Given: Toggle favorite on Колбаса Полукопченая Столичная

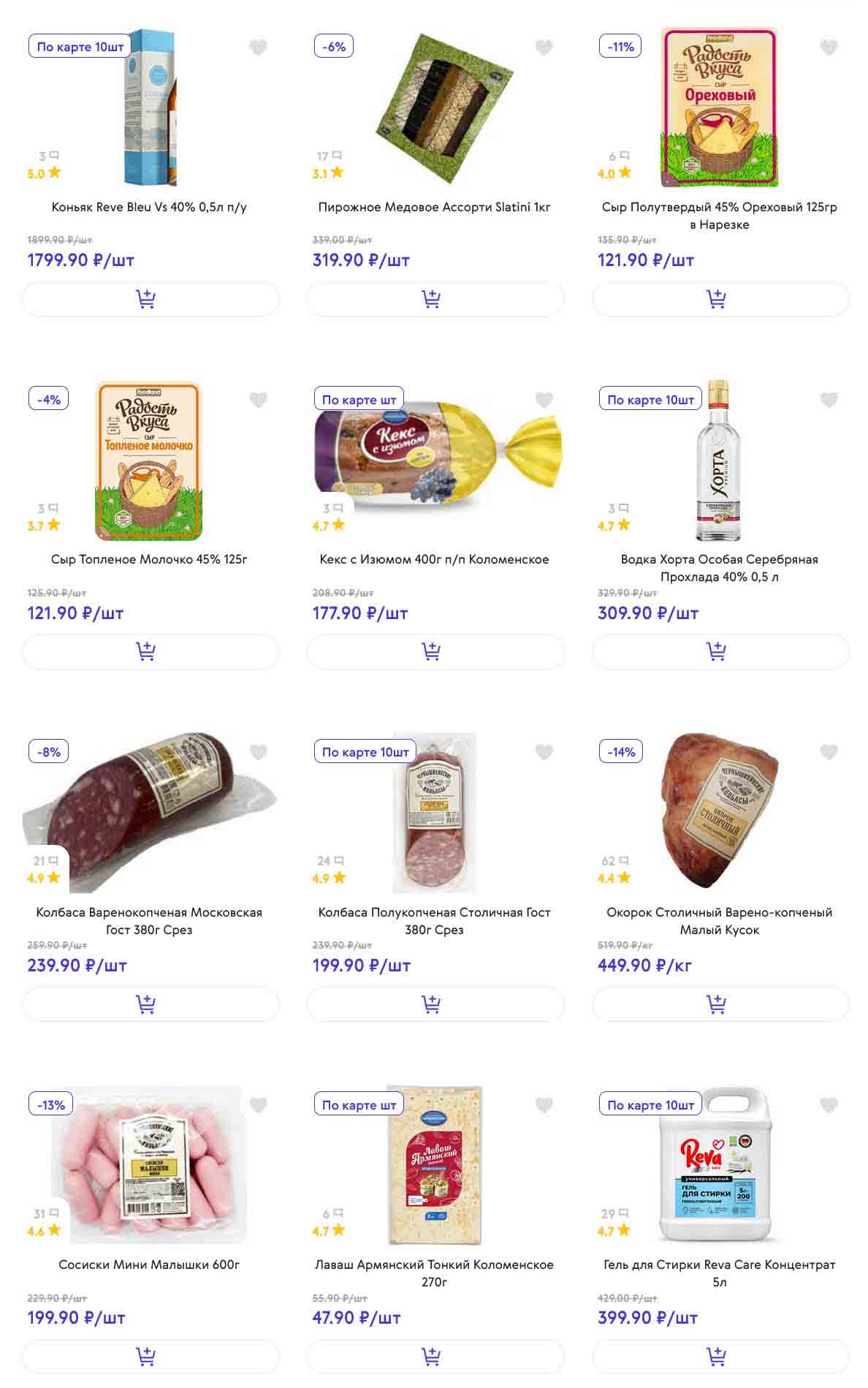Looking at the screenshot, I should [544, 752].
